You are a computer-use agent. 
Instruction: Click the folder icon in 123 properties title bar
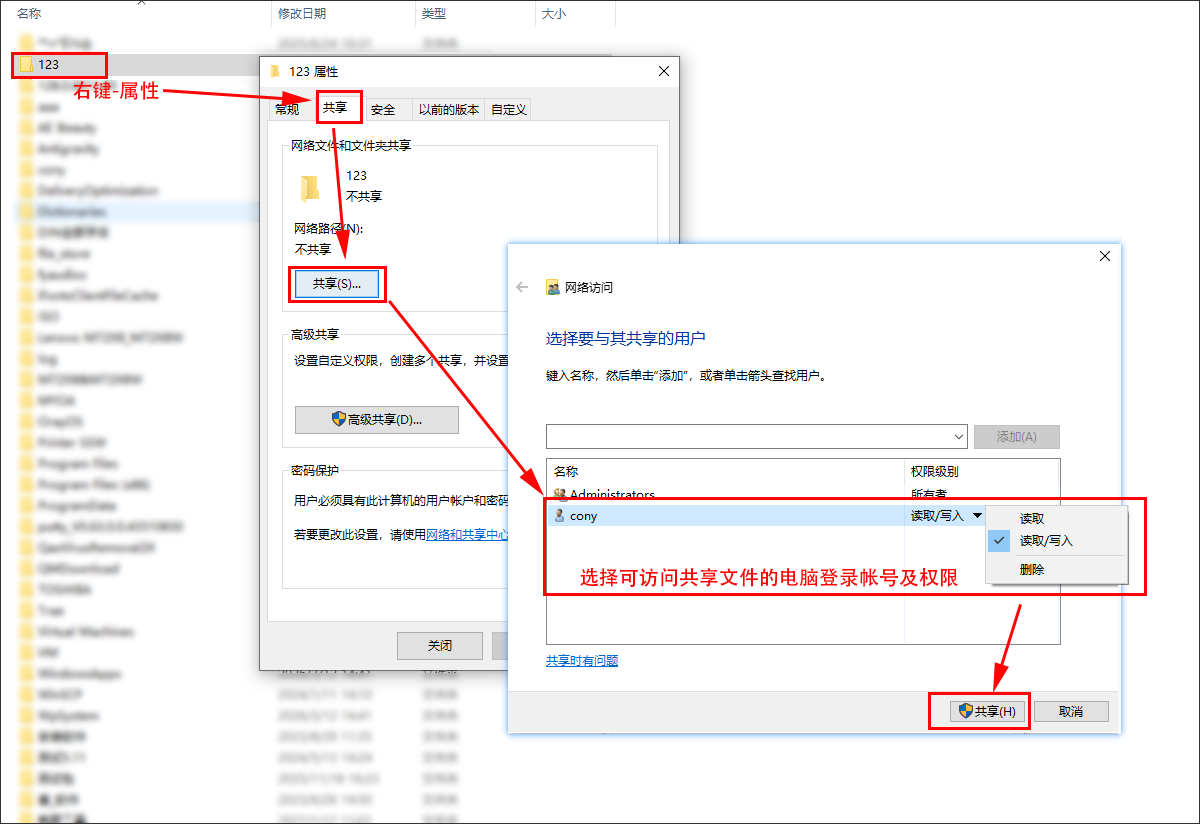point(276,72)
